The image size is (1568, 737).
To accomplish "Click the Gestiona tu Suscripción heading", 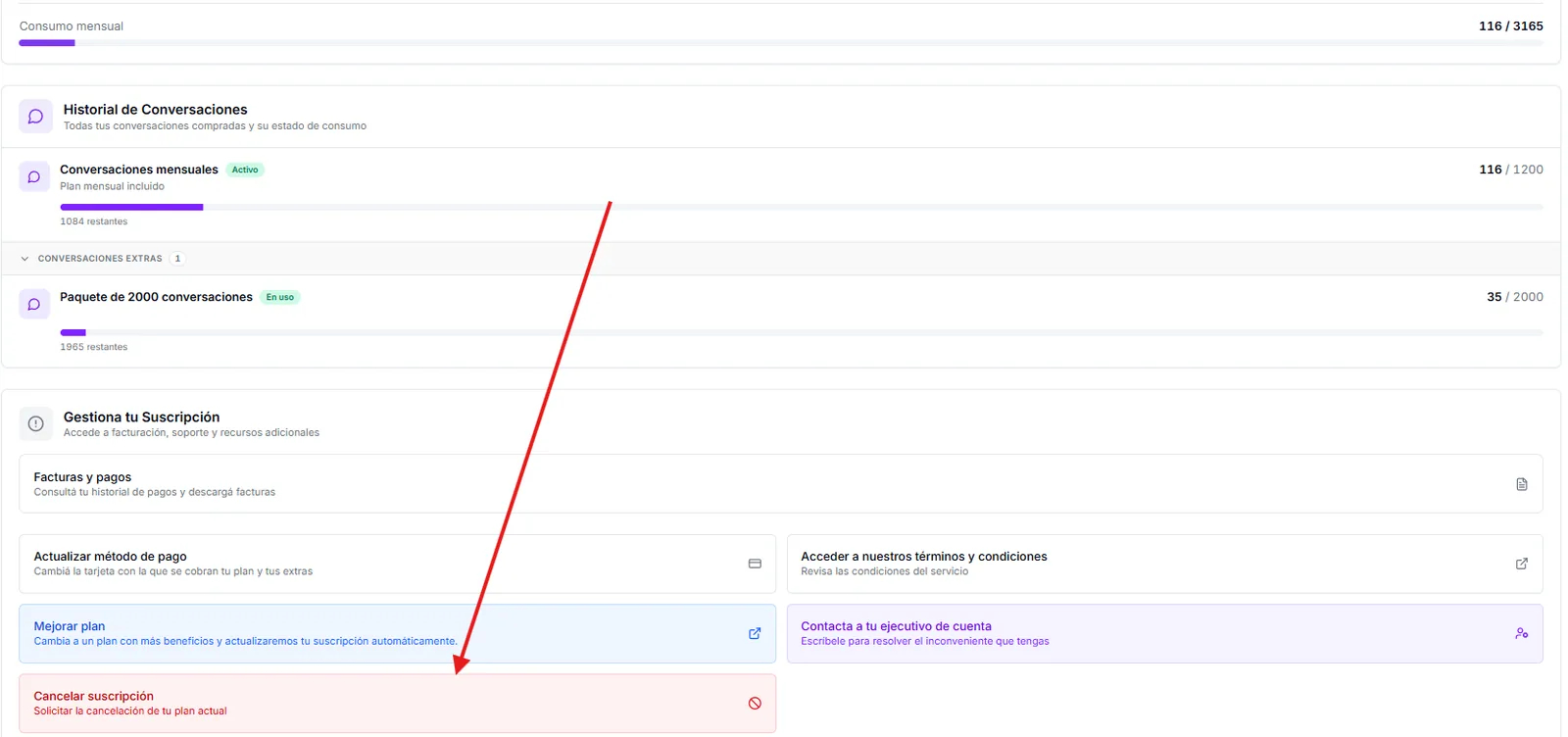I will click(x=142, y=418).
